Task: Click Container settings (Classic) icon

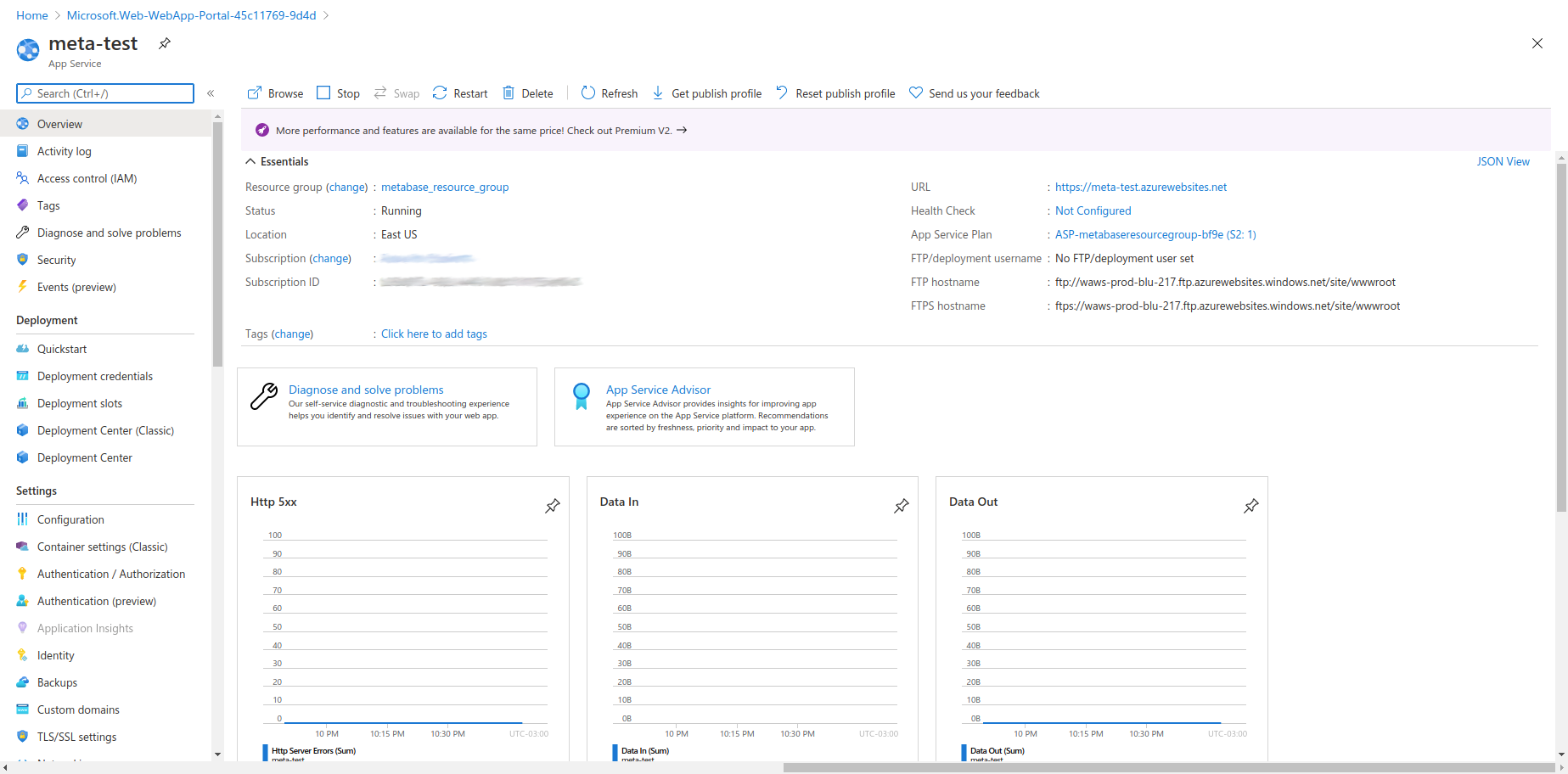Action: [x=23, y=547]
